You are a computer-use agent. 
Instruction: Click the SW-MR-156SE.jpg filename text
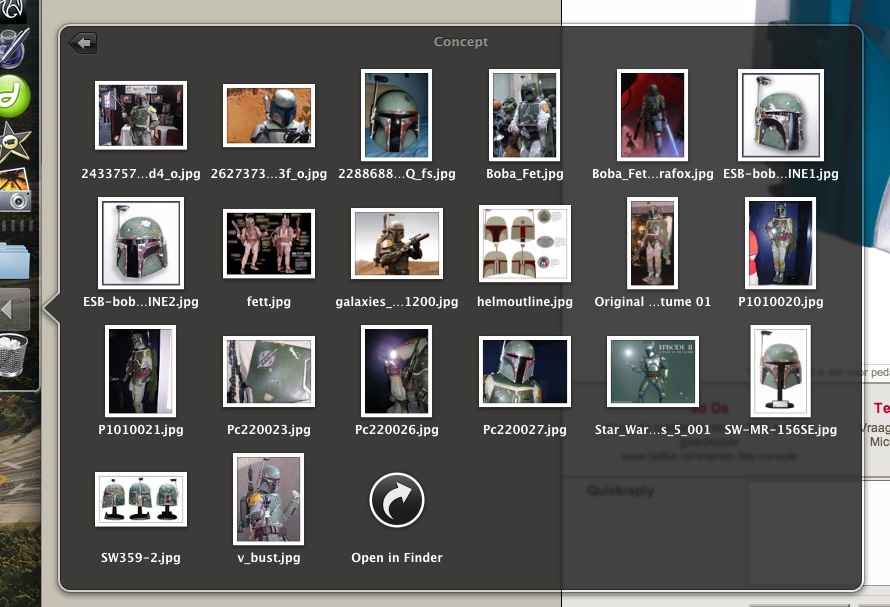tap(780, 430)
